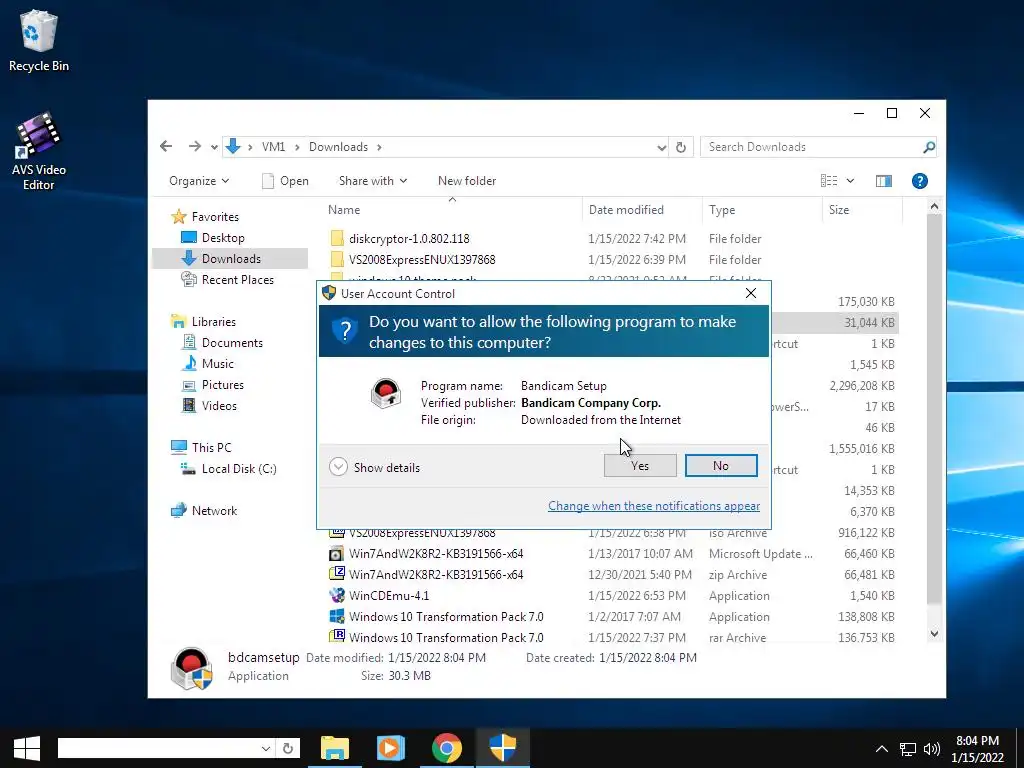Click the file list scroll up arrow
The image size is (1024, 768).
pos(934,206)
